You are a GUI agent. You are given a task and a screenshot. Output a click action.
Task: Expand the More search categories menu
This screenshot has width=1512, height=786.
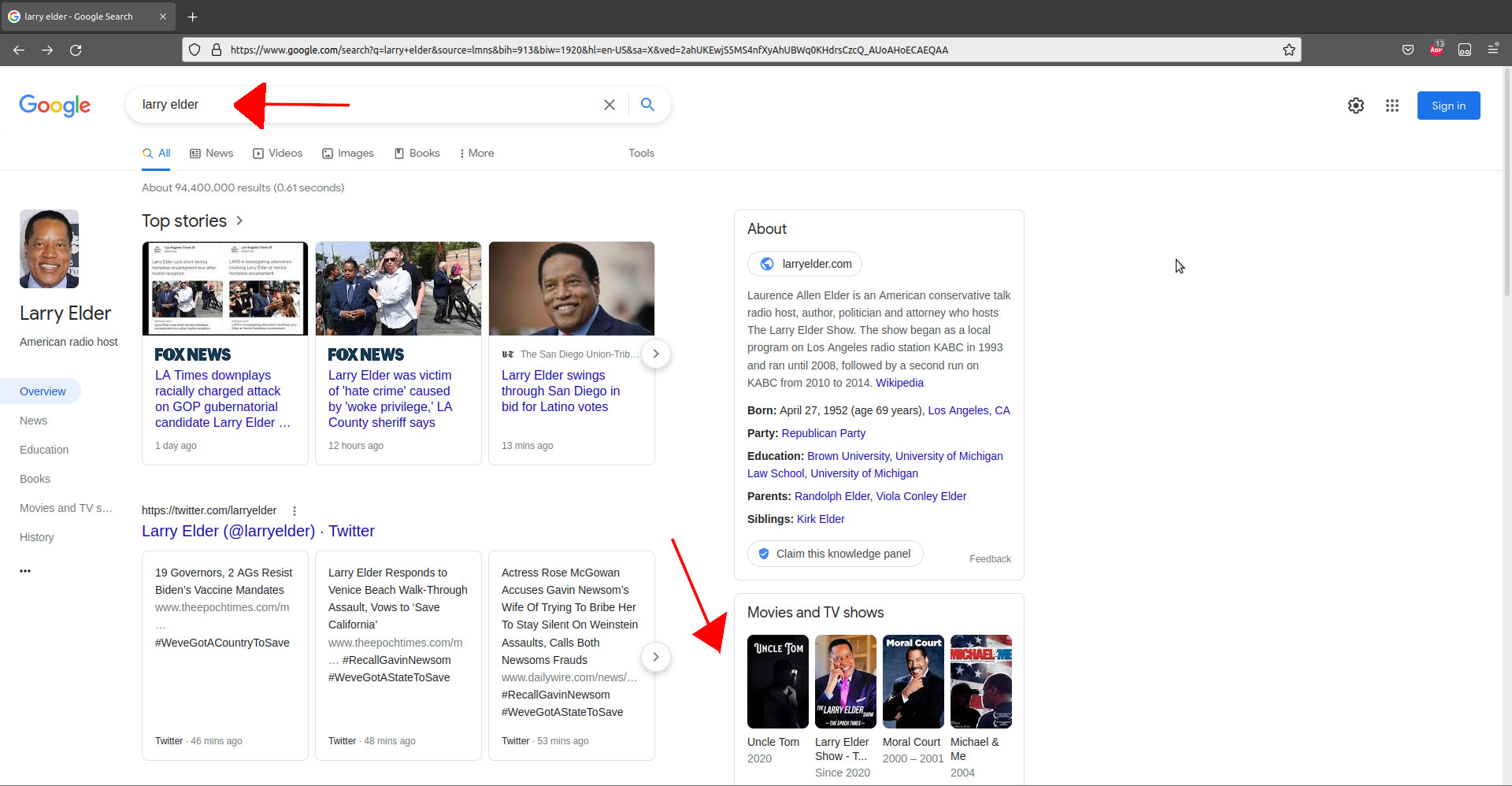coord(477,154)
